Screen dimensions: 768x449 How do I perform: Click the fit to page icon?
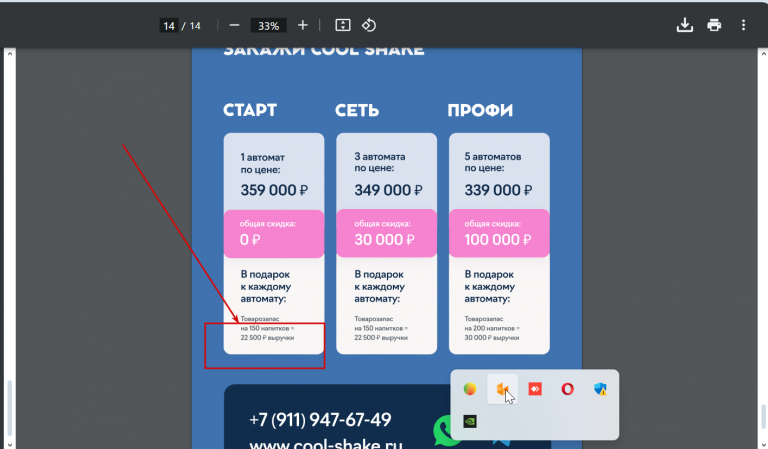(x=342, y=25)
